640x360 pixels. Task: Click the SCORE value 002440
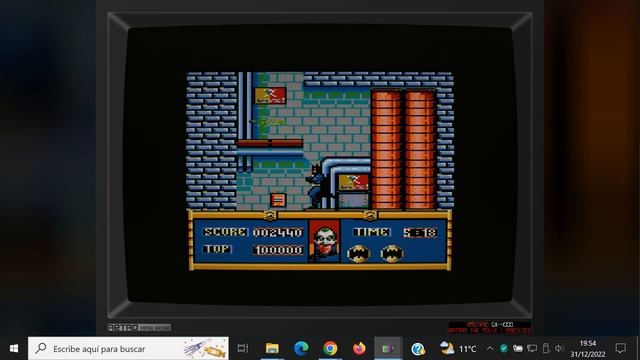(278, 232)
